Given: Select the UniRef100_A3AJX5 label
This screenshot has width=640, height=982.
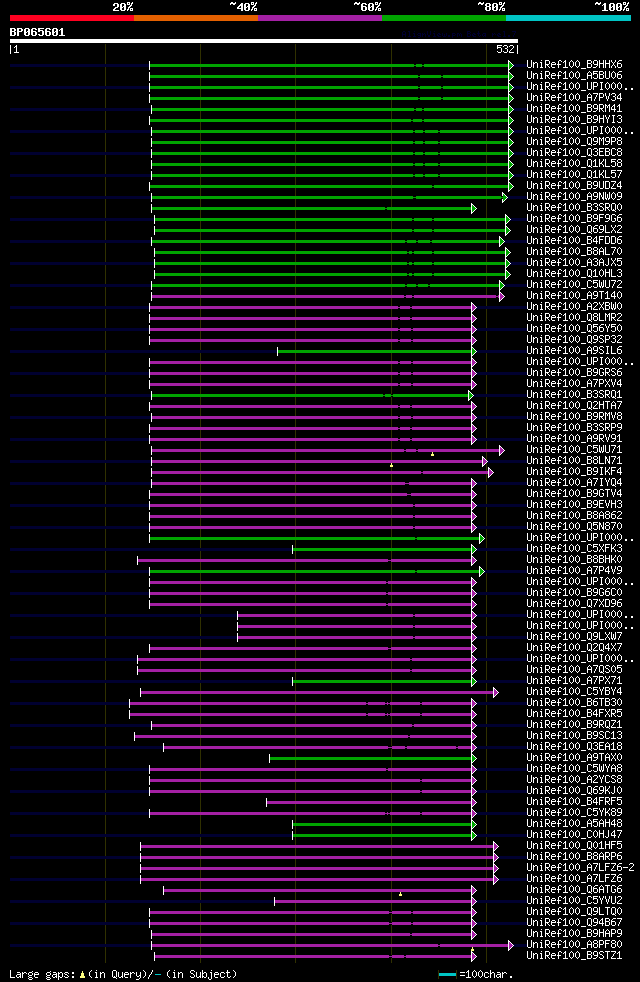Looking at the screenshot, I should (x=574, y=262).
